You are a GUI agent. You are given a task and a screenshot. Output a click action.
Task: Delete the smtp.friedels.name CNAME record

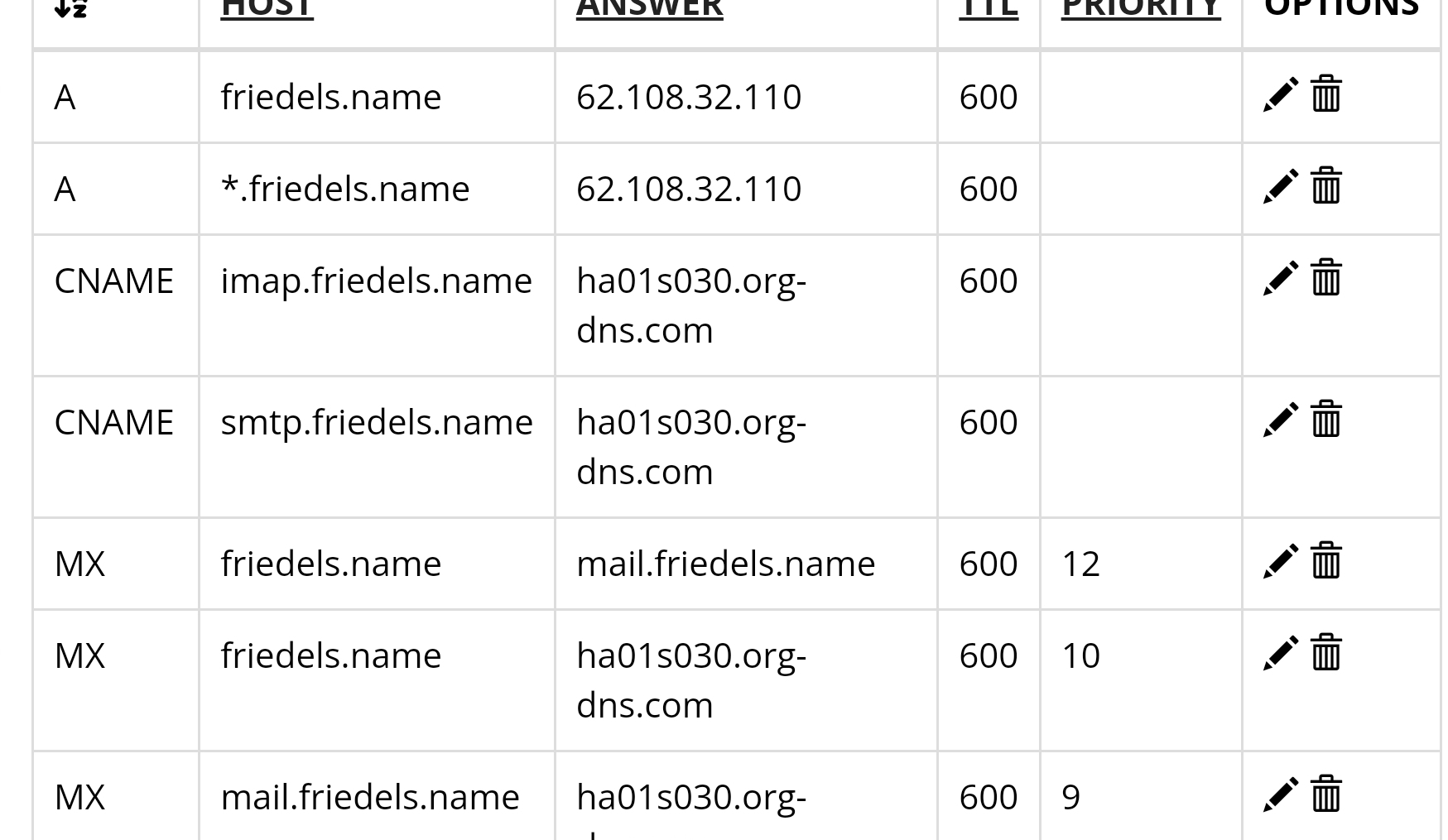1326,419
